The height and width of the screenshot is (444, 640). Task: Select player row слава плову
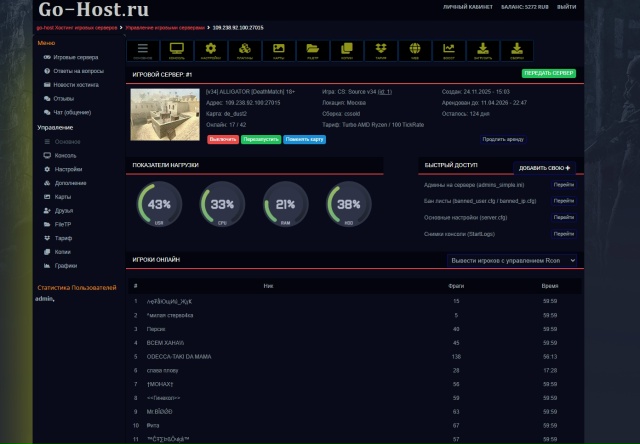click(355, 371)
